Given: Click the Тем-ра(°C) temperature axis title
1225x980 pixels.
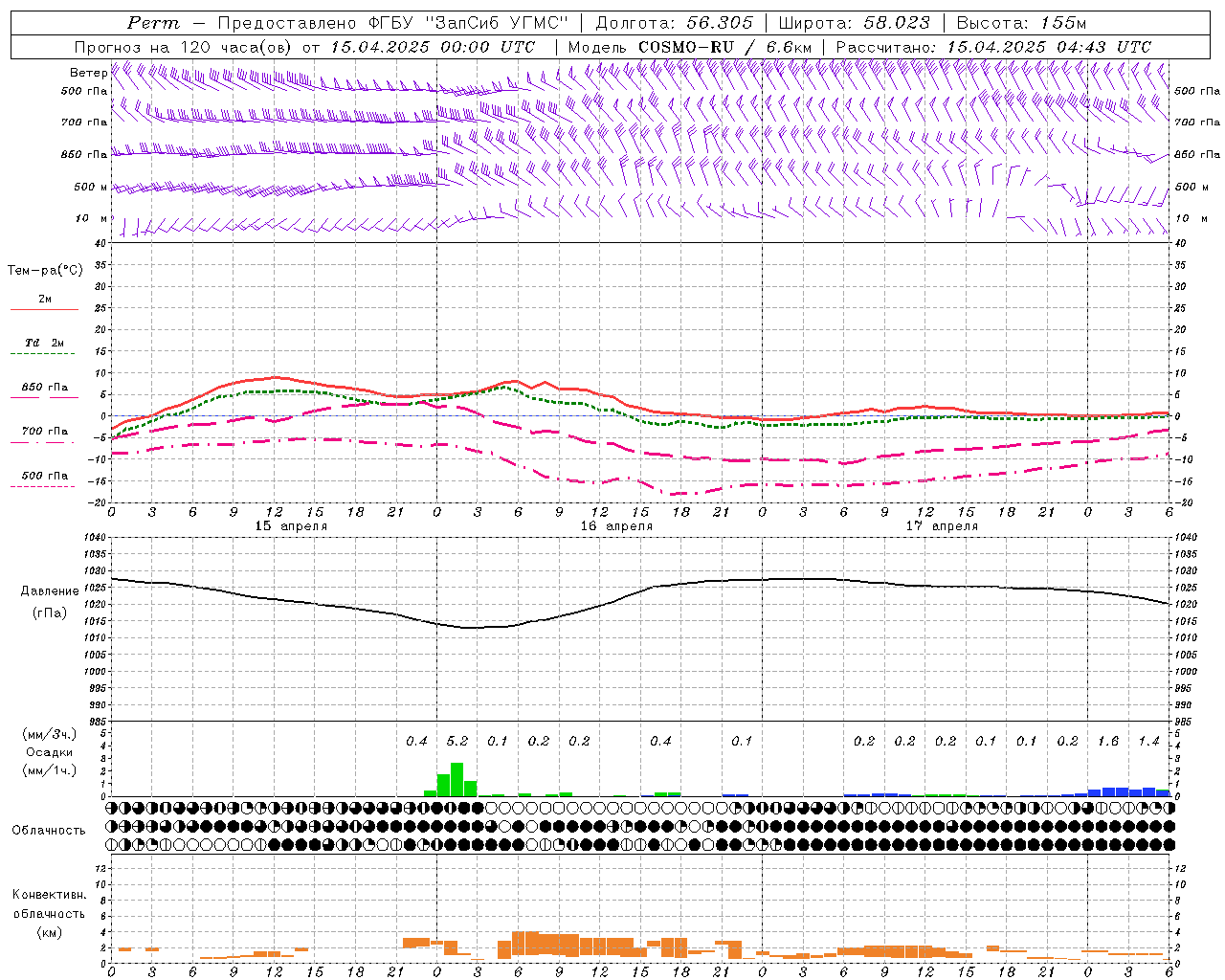Looking at the screenshot, I should 45,271.
